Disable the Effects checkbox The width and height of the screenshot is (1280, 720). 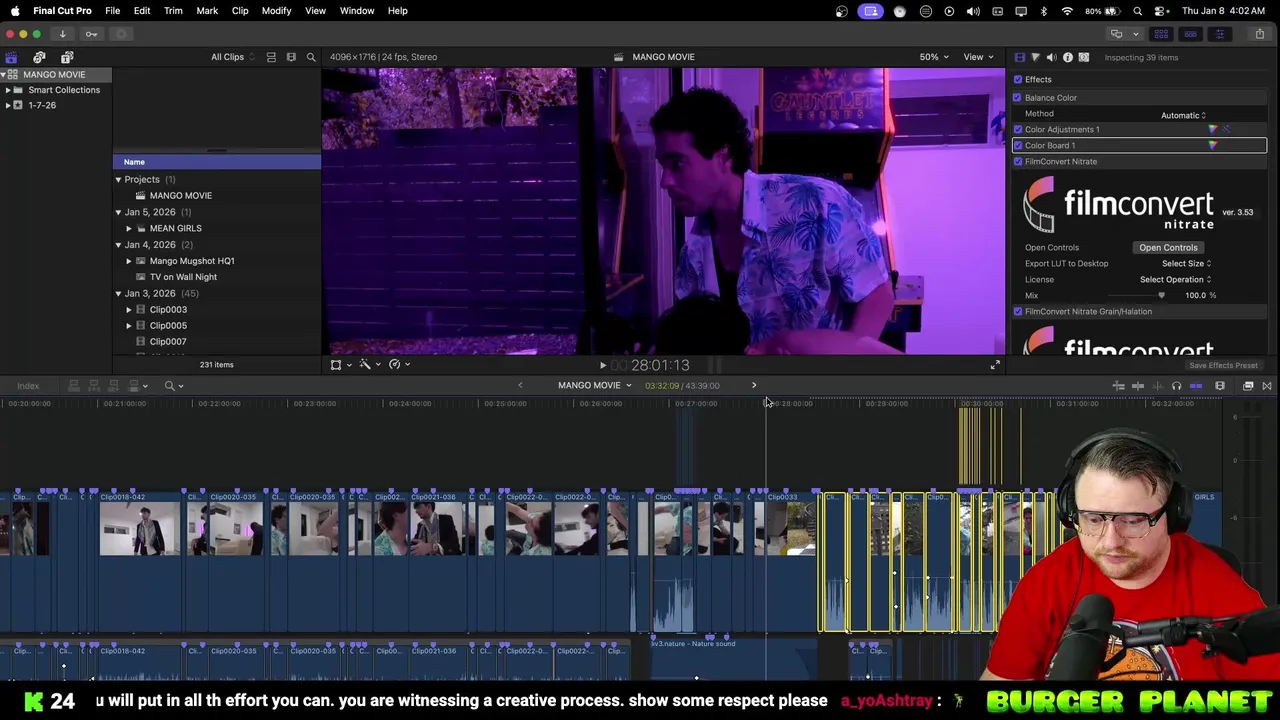(x=1018, y=79)
